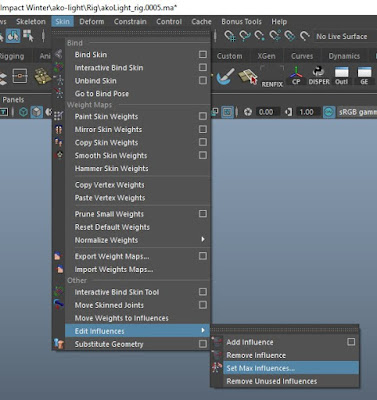Open Move Skinned Joints option box

point(203,305)
